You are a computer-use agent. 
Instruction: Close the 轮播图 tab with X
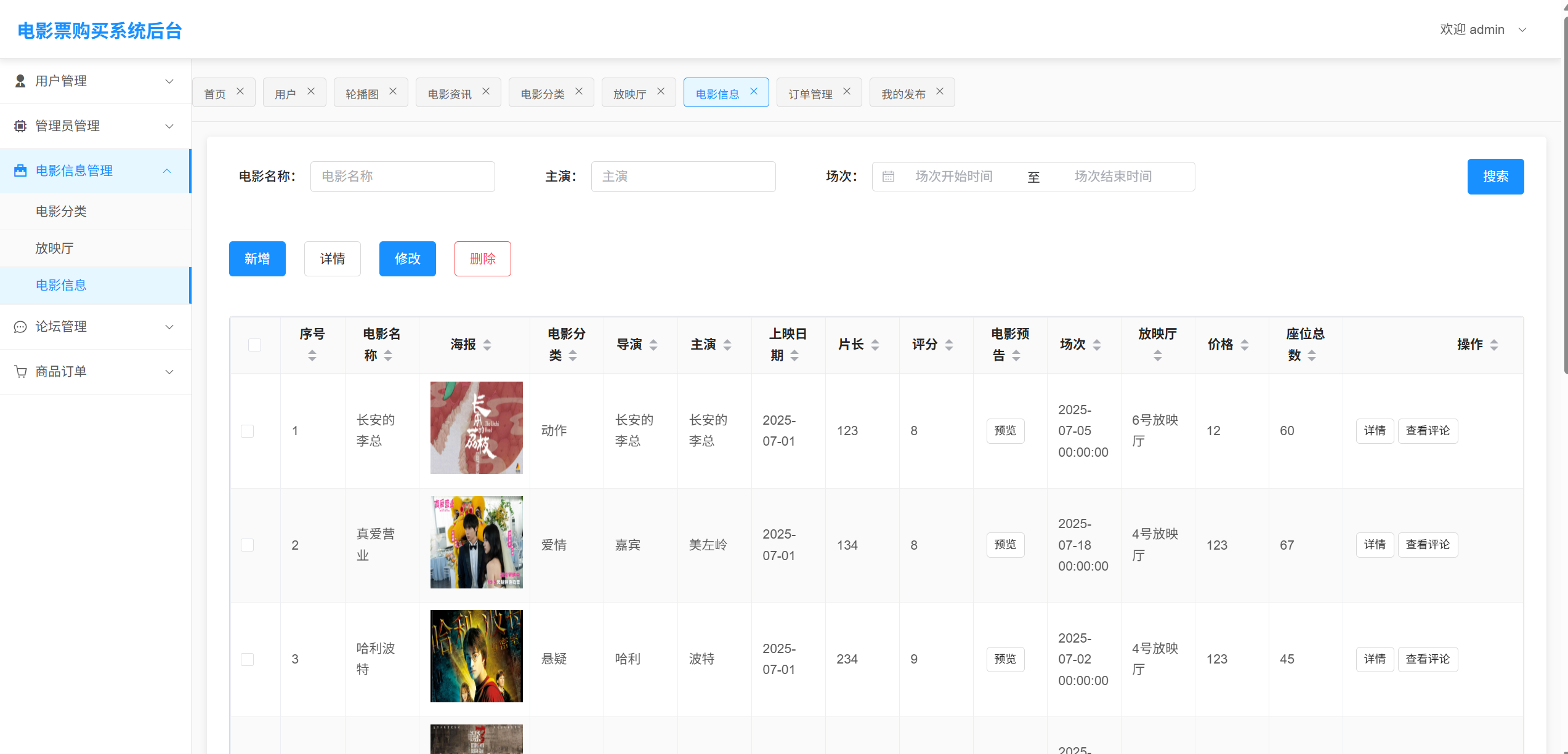tap(393, 92)
